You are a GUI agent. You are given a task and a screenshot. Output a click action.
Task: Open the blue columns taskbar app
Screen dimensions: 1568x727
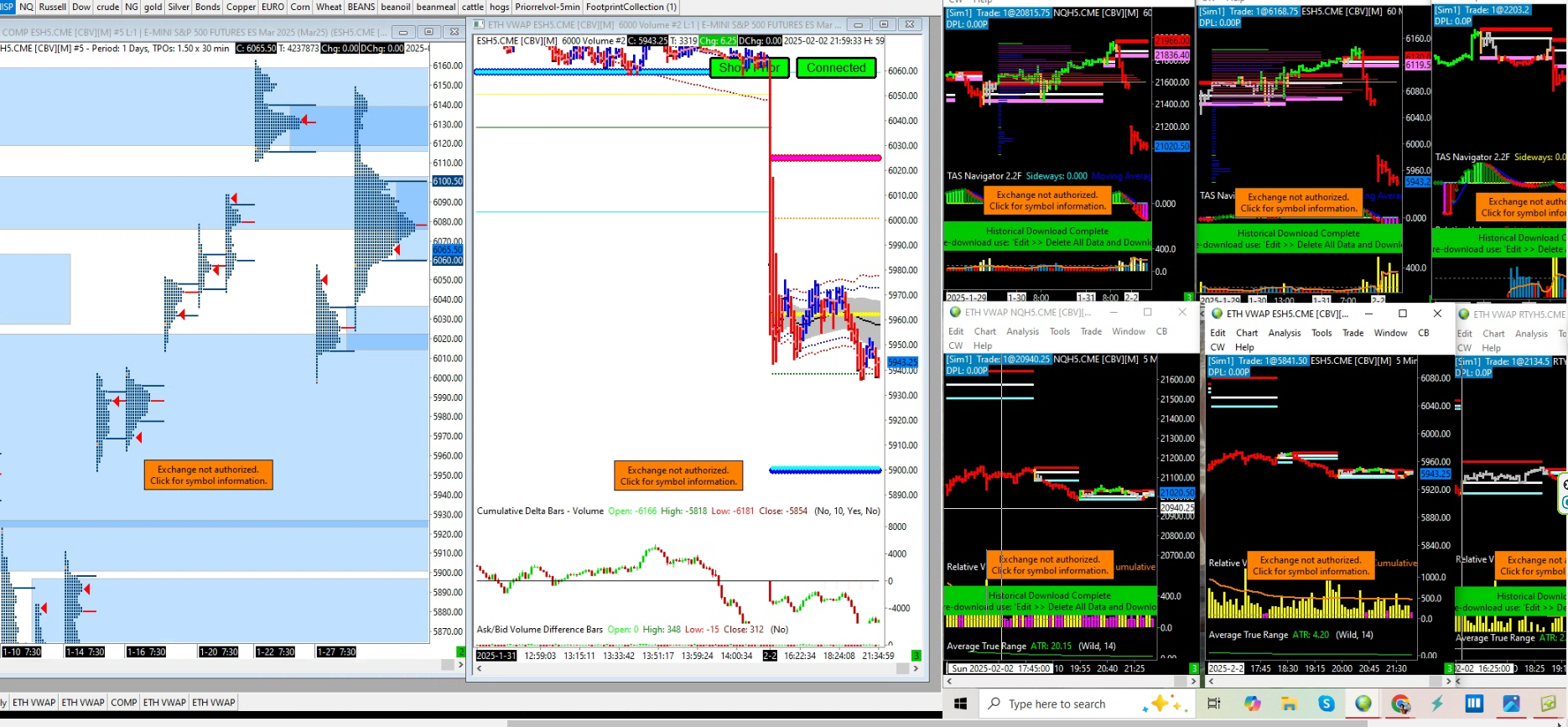pos(1474,704)
